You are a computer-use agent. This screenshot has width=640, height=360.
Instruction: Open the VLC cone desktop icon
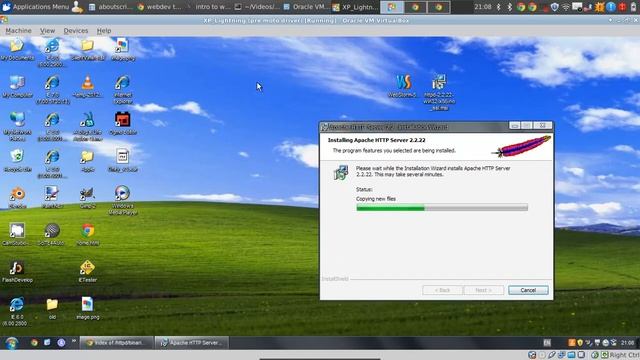point(87,86)
